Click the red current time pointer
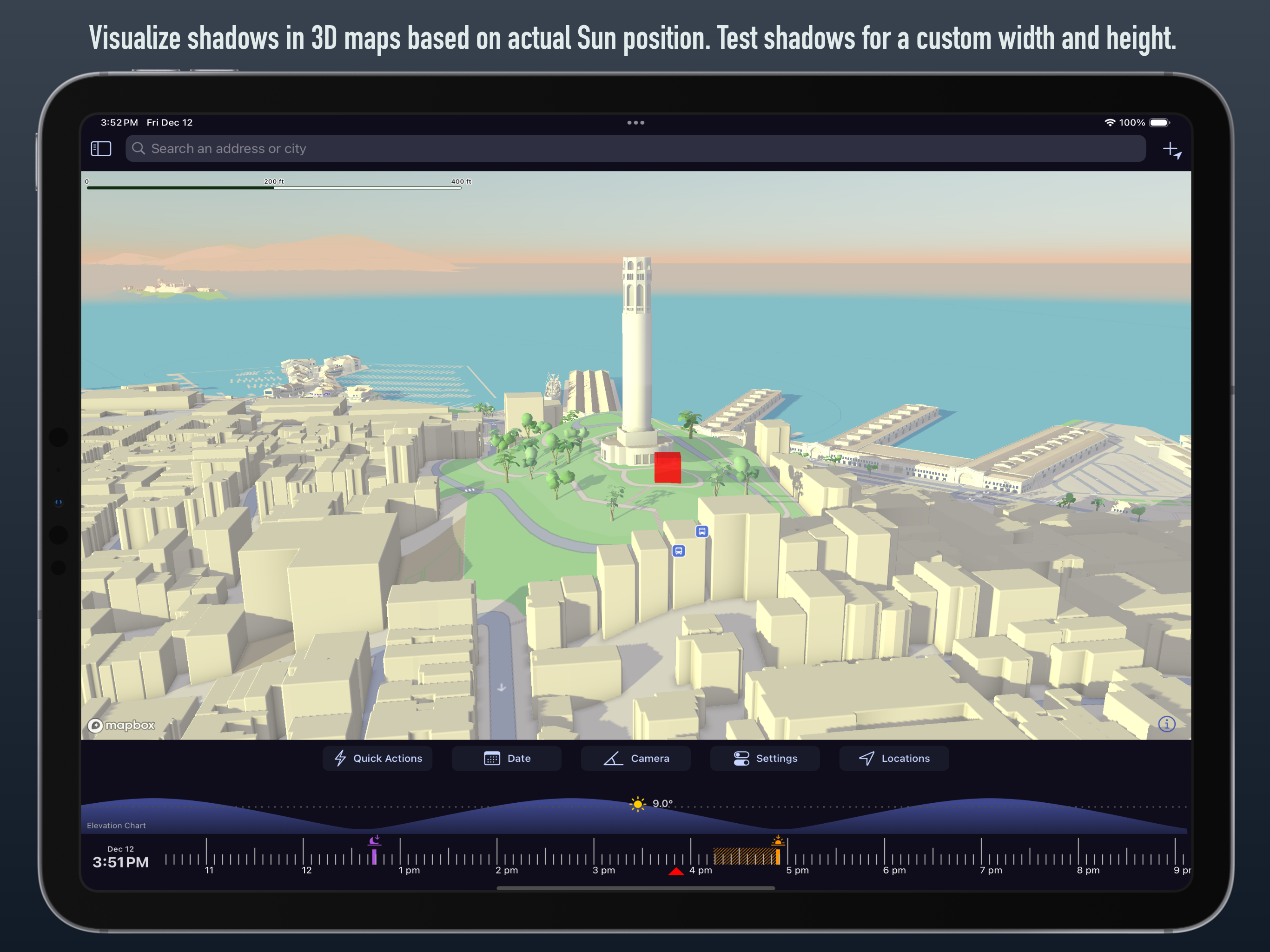1270x952 pixels. point(676,871)
